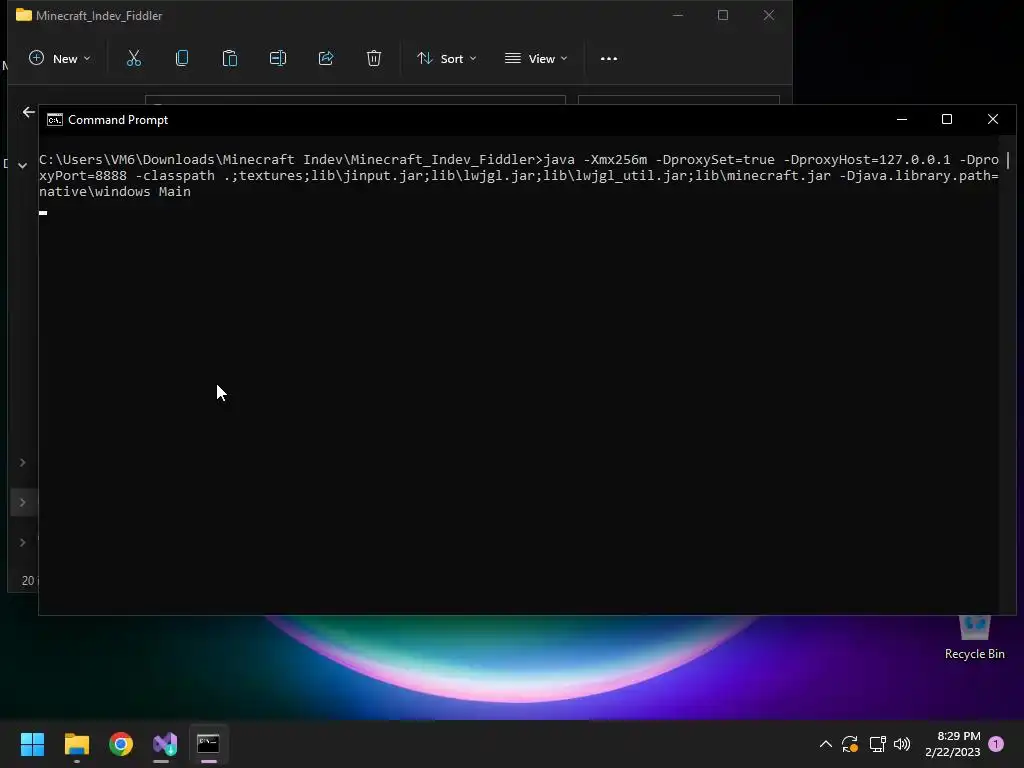Close the Command Prompt window

pyautogui.click(x=993, y=120)
